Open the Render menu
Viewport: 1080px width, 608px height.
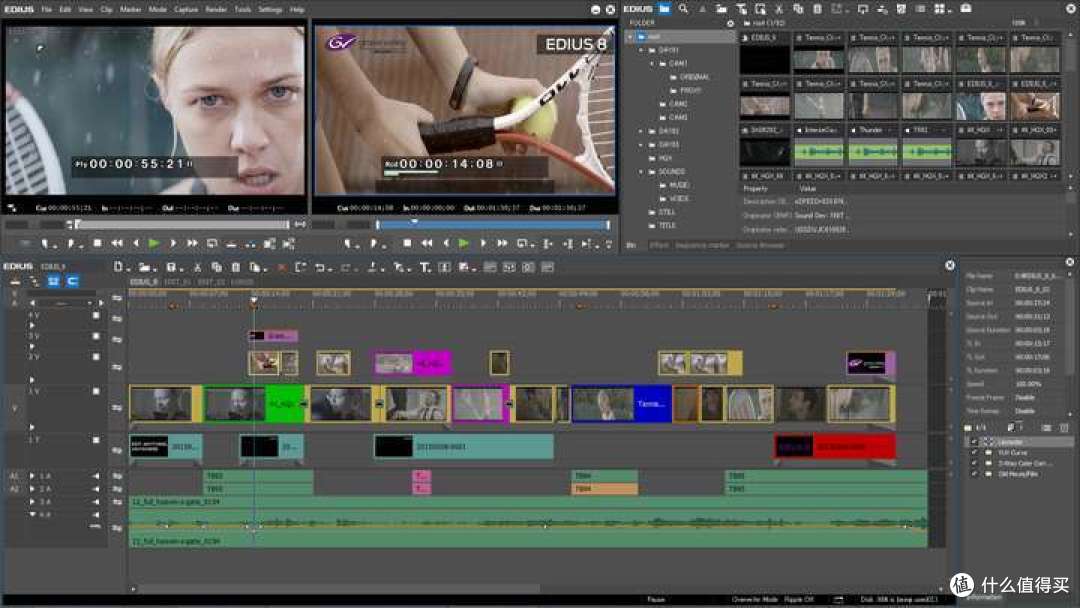point(216,10)
